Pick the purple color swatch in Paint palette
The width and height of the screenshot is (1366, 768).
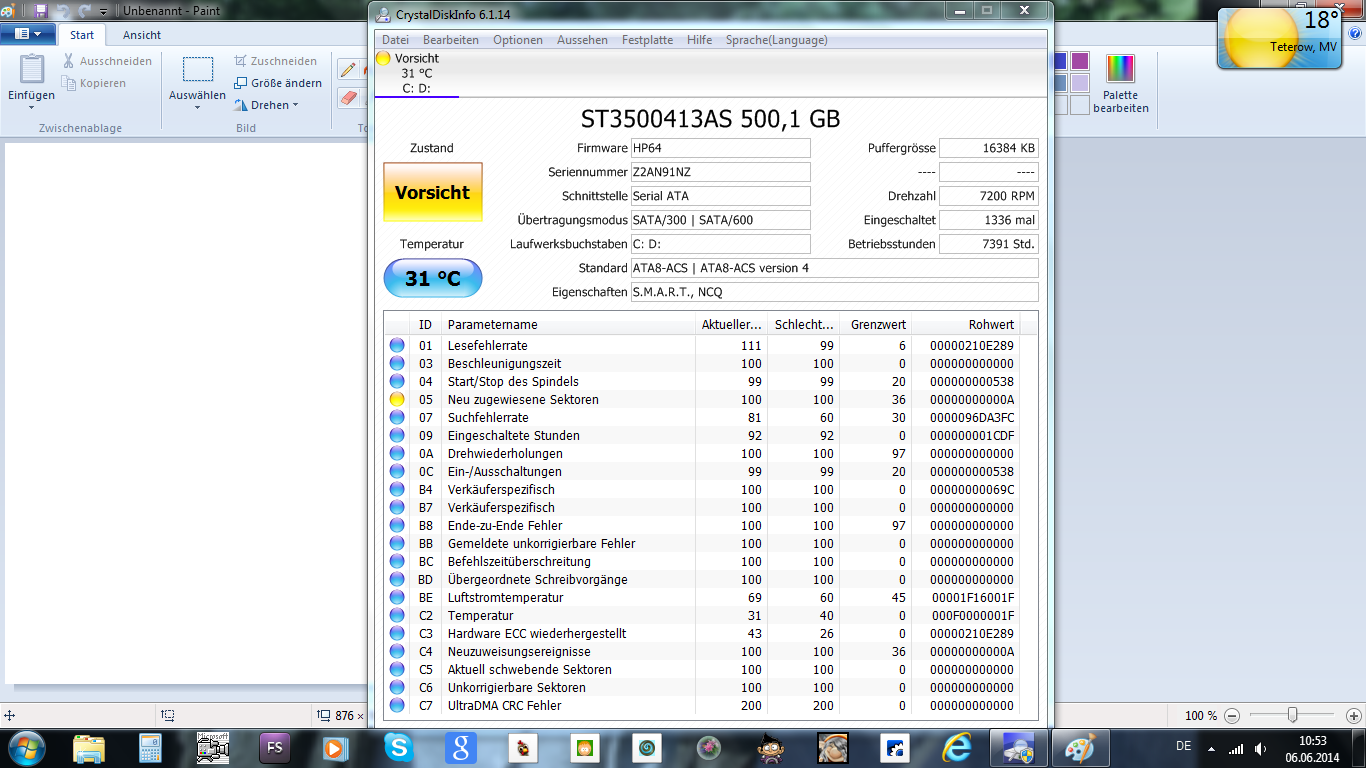click(1080, 61)
